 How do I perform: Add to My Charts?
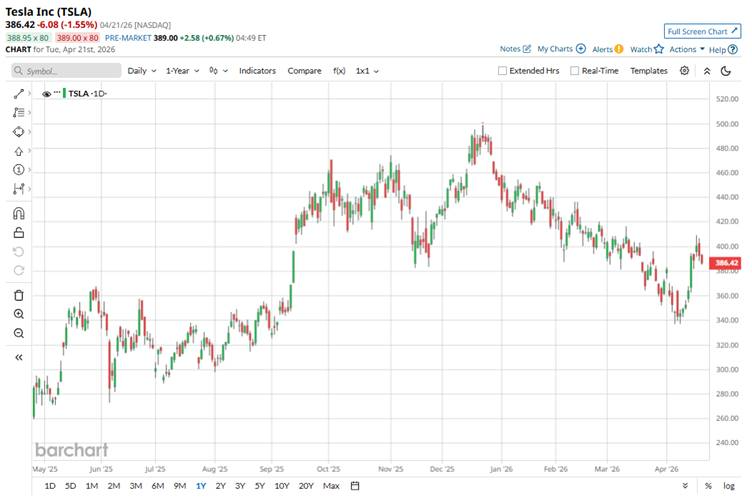pos(561,49)
